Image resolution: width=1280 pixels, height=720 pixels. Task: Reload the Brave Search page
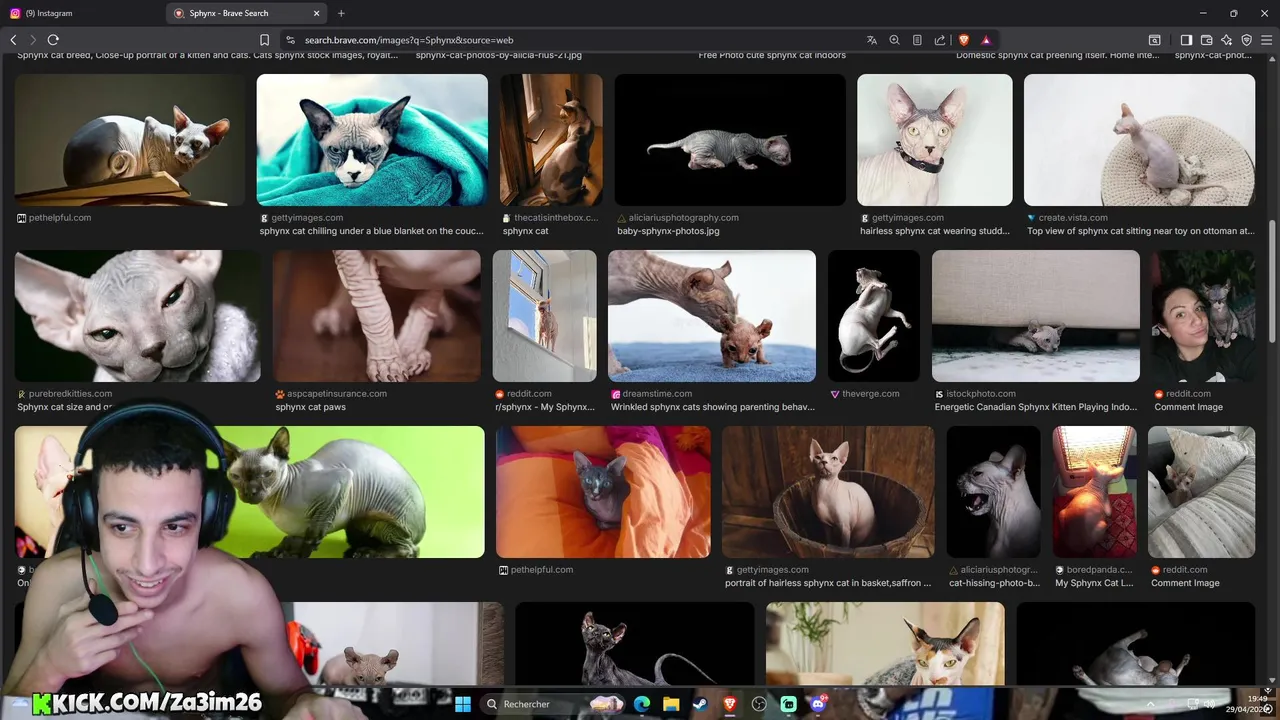point(53,40)
